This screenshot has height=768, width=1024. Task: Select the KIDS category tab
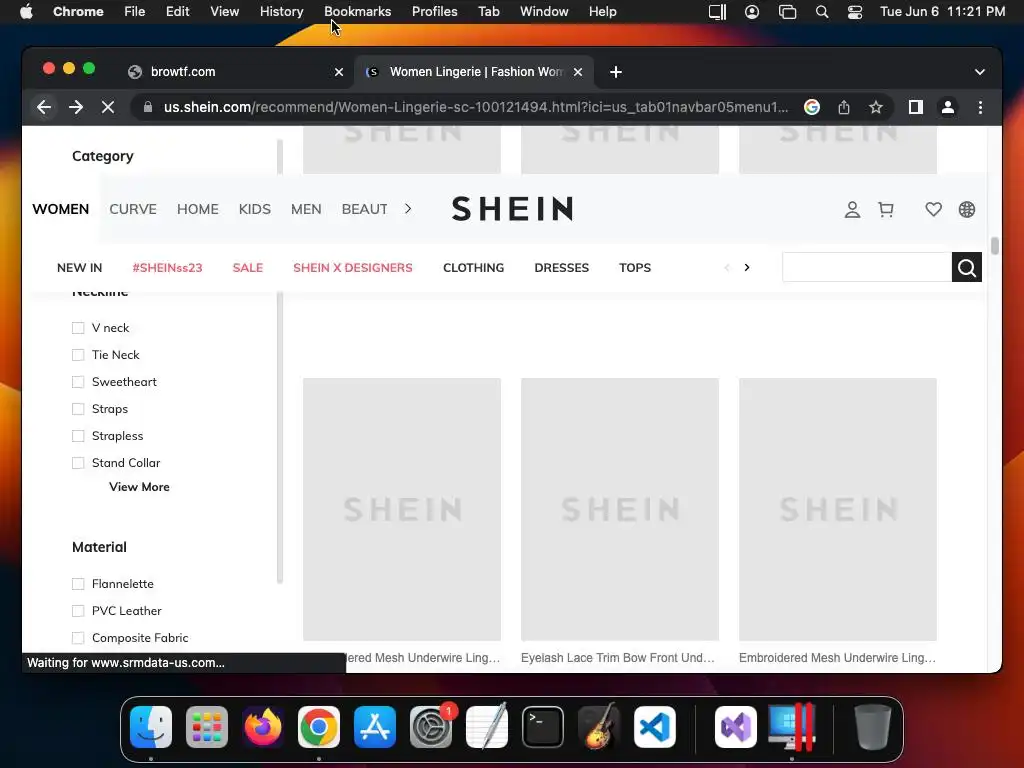(255, 209)
